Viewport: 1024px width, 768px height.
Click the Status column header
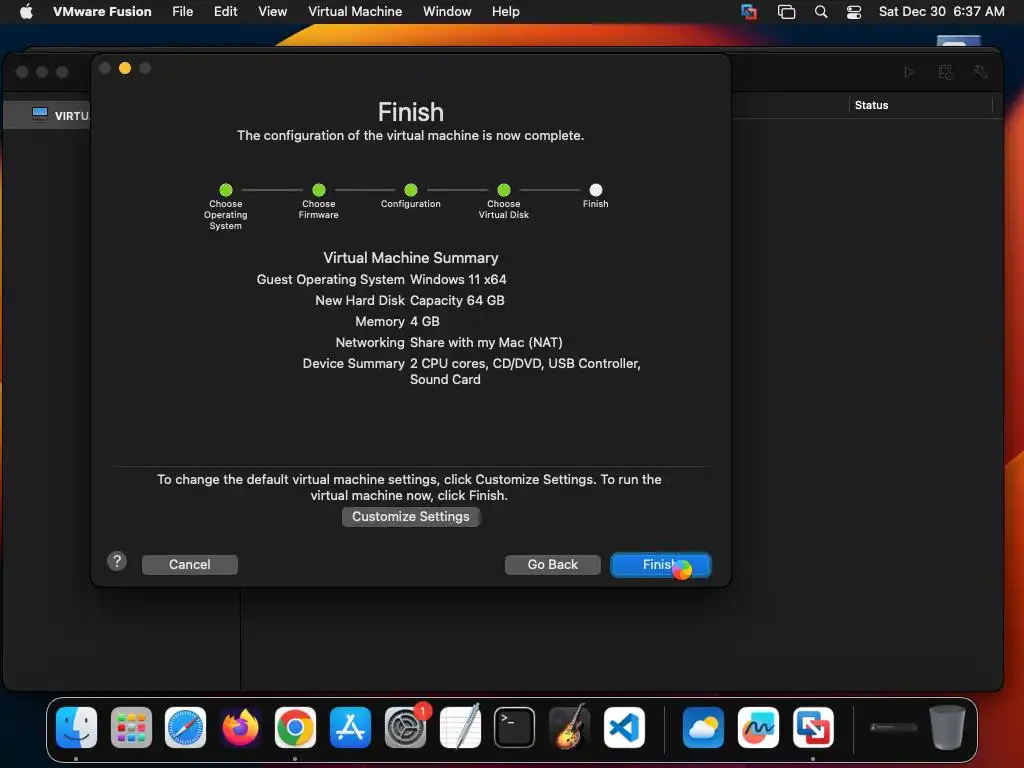[x=871, y=105]
